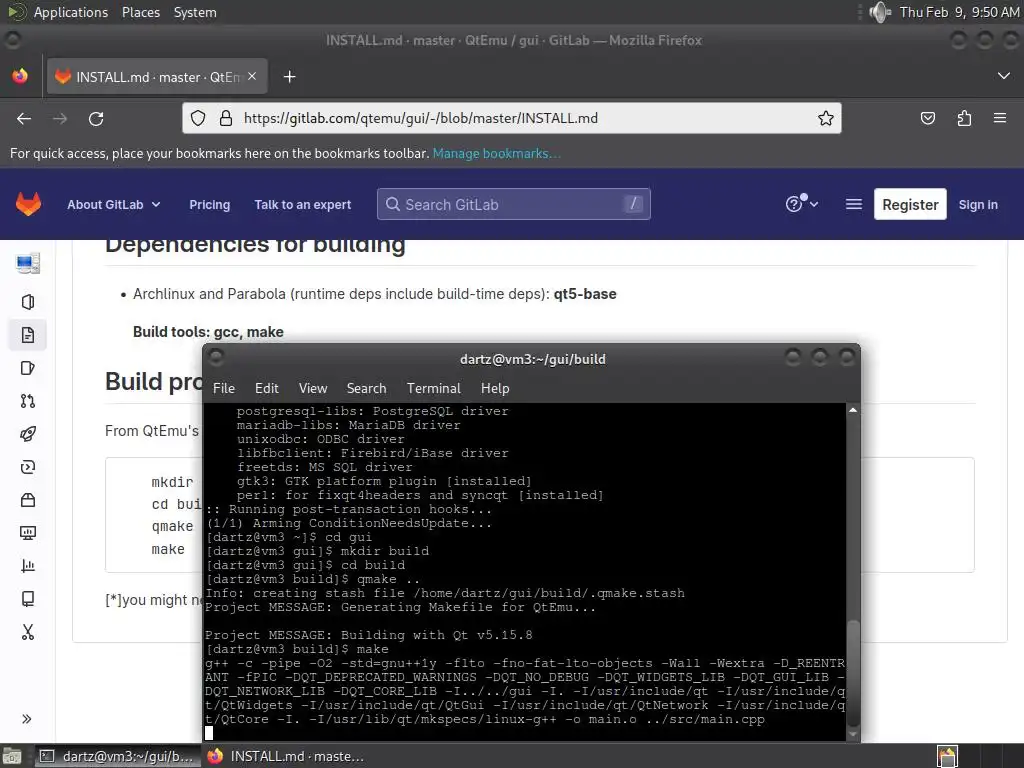Open Places menu in top panel
The height and width of the screenshot is (768, 1024).
[x=140, y=12]
